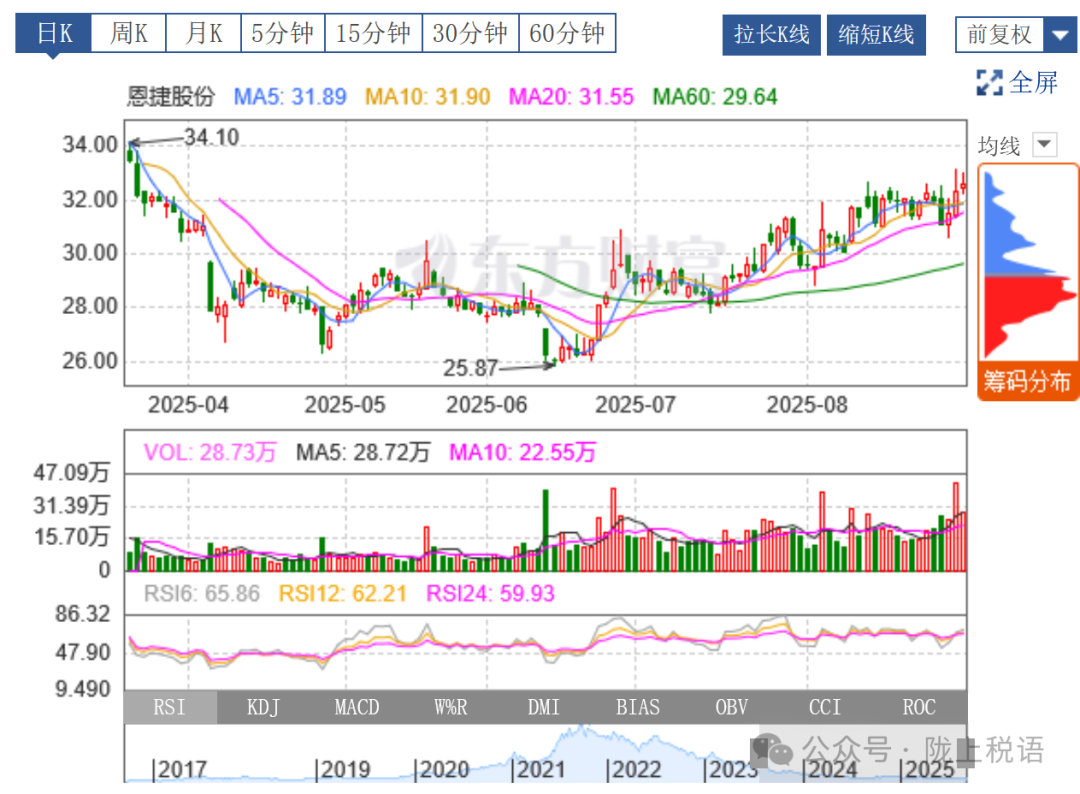The width and height of the screenshot is (1080, 794).
Task: Select the BIAS indicator
Action: [637, 708]
